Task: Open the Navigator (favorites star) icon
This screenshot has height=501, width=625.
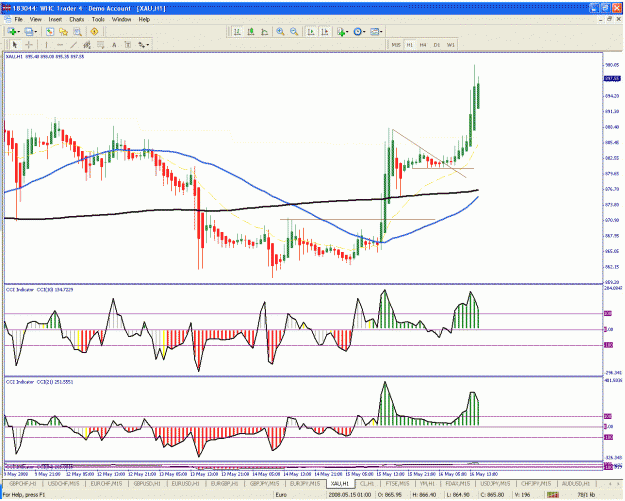Action: tap(63, 31)
